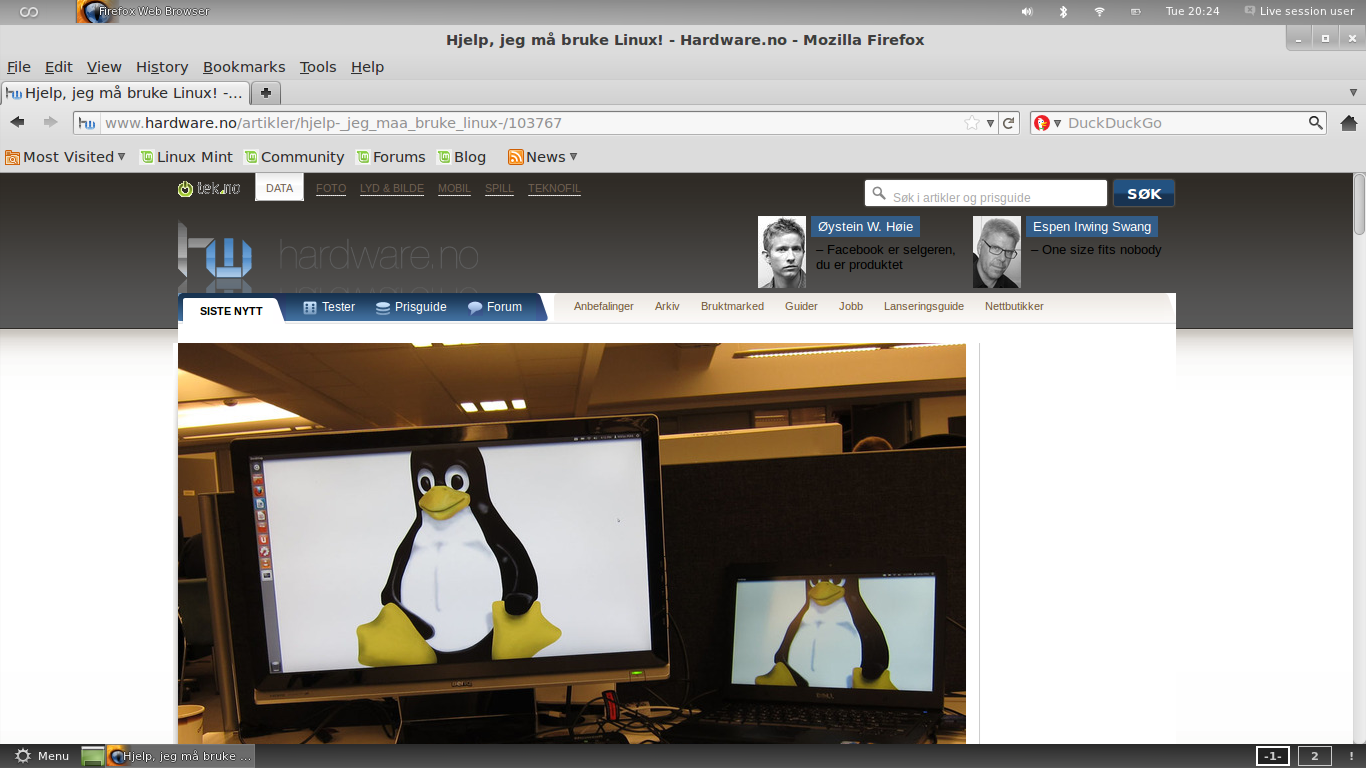
Task: Open the SPILL section link
Action: click(499, 188)
